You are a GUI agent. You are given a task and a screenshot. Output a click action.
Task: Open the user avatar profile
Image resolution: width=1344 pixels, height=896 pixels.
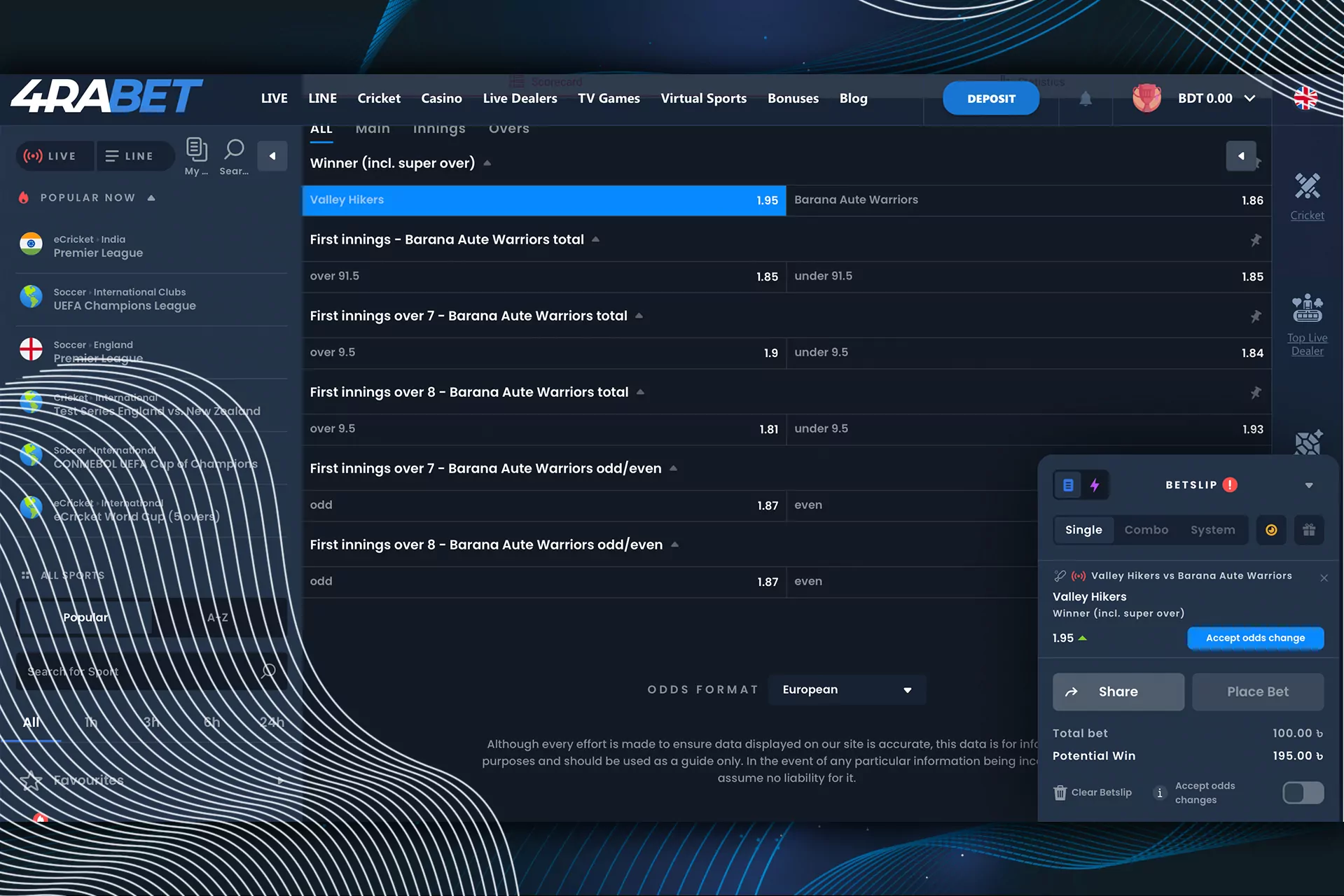[1146, 98]
